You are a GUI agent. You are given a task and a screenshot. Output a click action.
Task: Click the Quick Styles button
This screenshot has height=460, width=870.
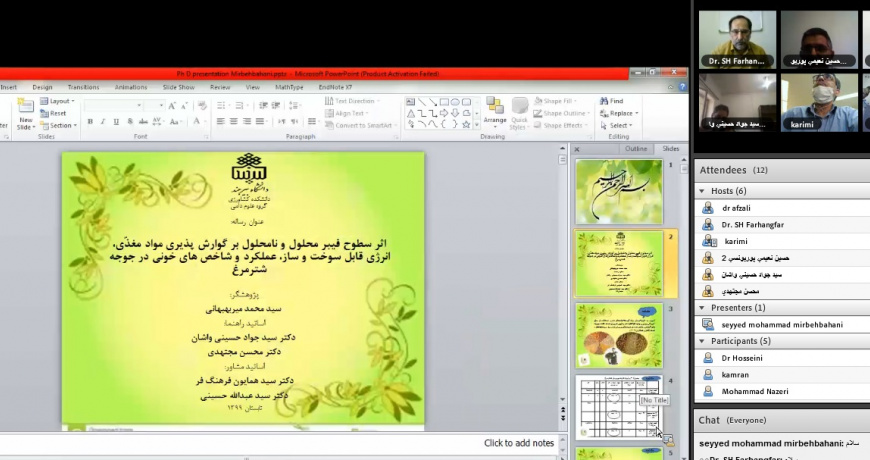[519, 114]
